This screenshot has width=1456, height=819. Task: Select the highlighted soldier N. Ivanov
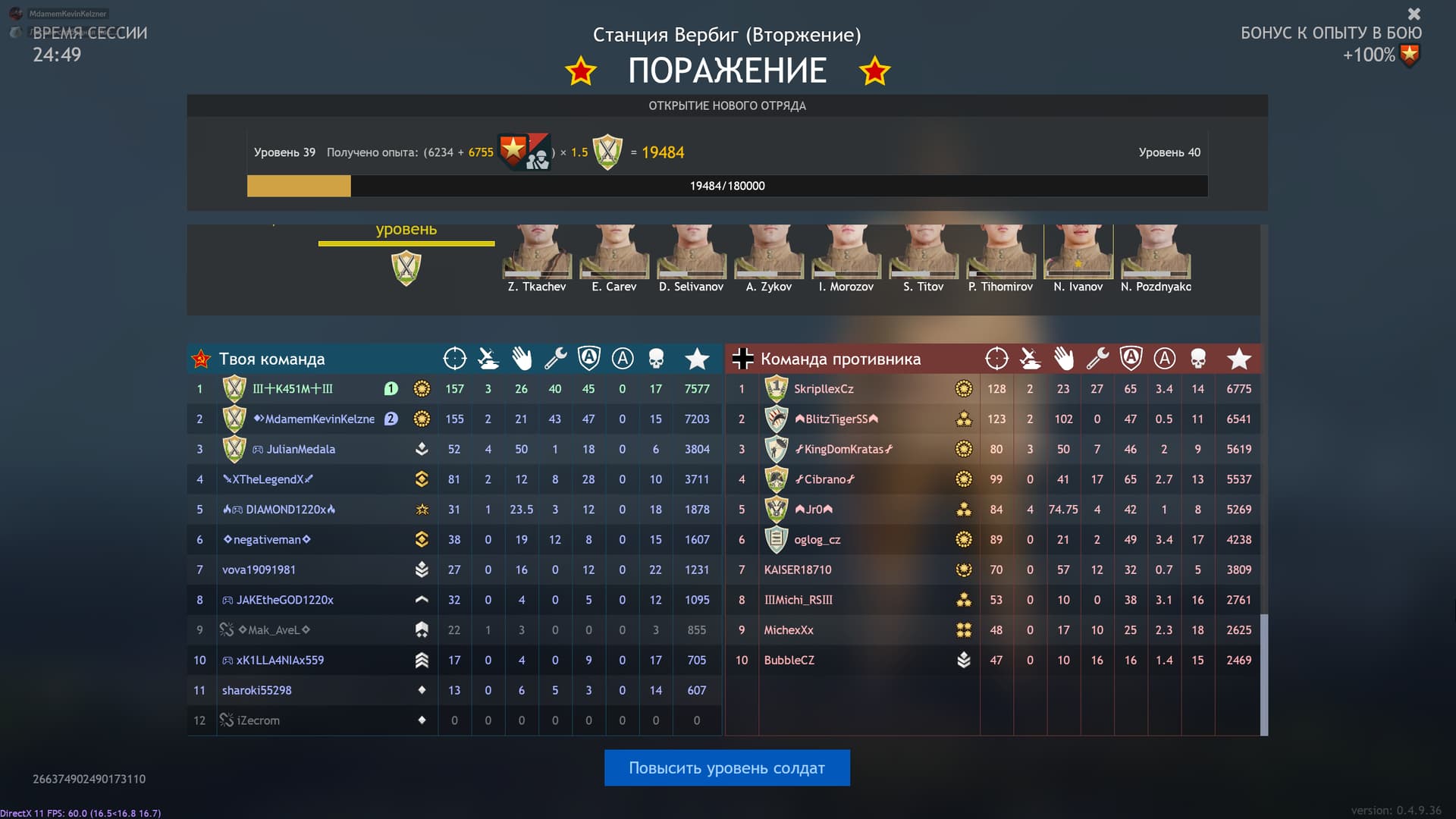point(1078,250)
